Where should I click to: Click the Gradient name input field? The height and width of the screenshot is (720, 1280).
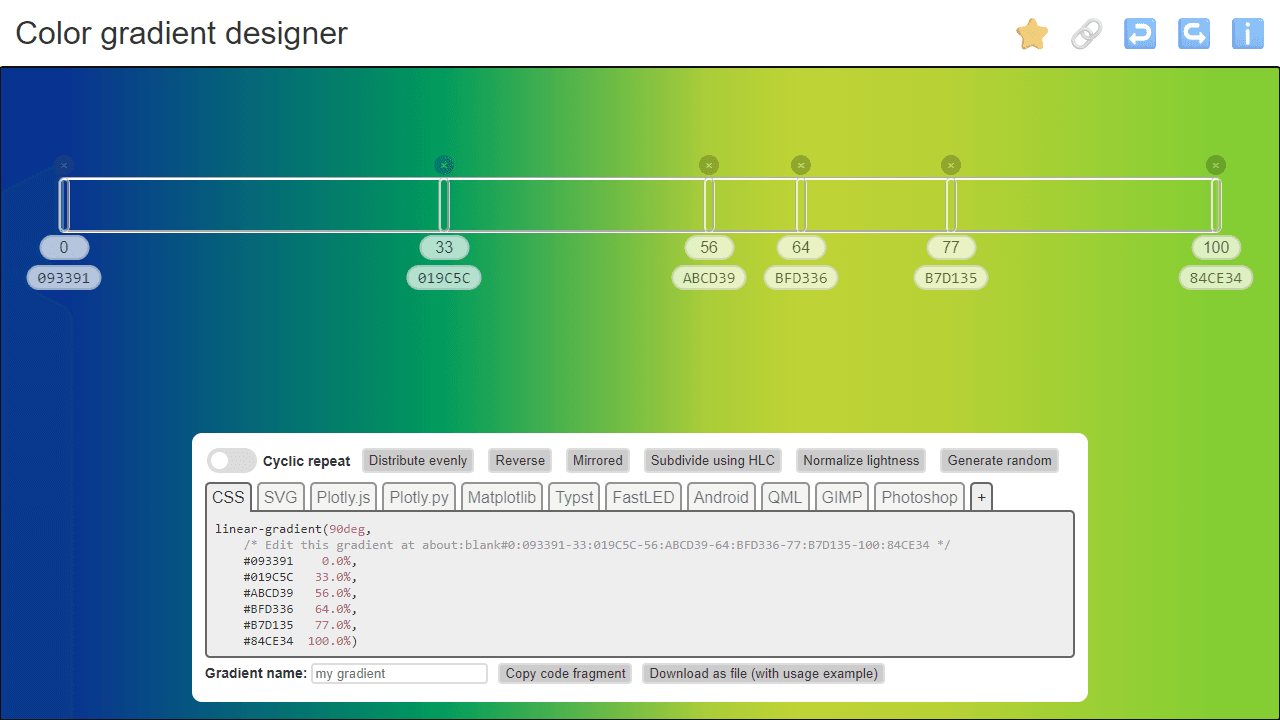tap(399, 674)
